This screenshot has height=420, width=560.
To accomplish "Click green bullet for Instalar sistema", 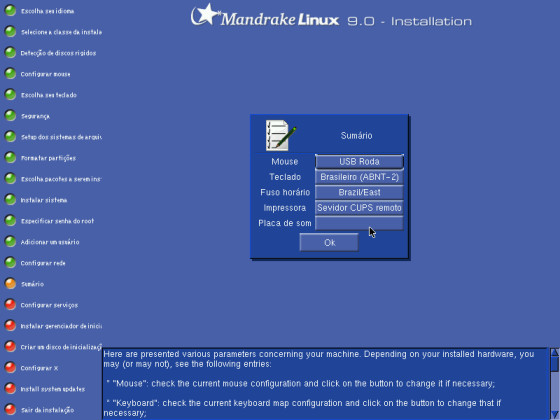I will click(10, 199).
